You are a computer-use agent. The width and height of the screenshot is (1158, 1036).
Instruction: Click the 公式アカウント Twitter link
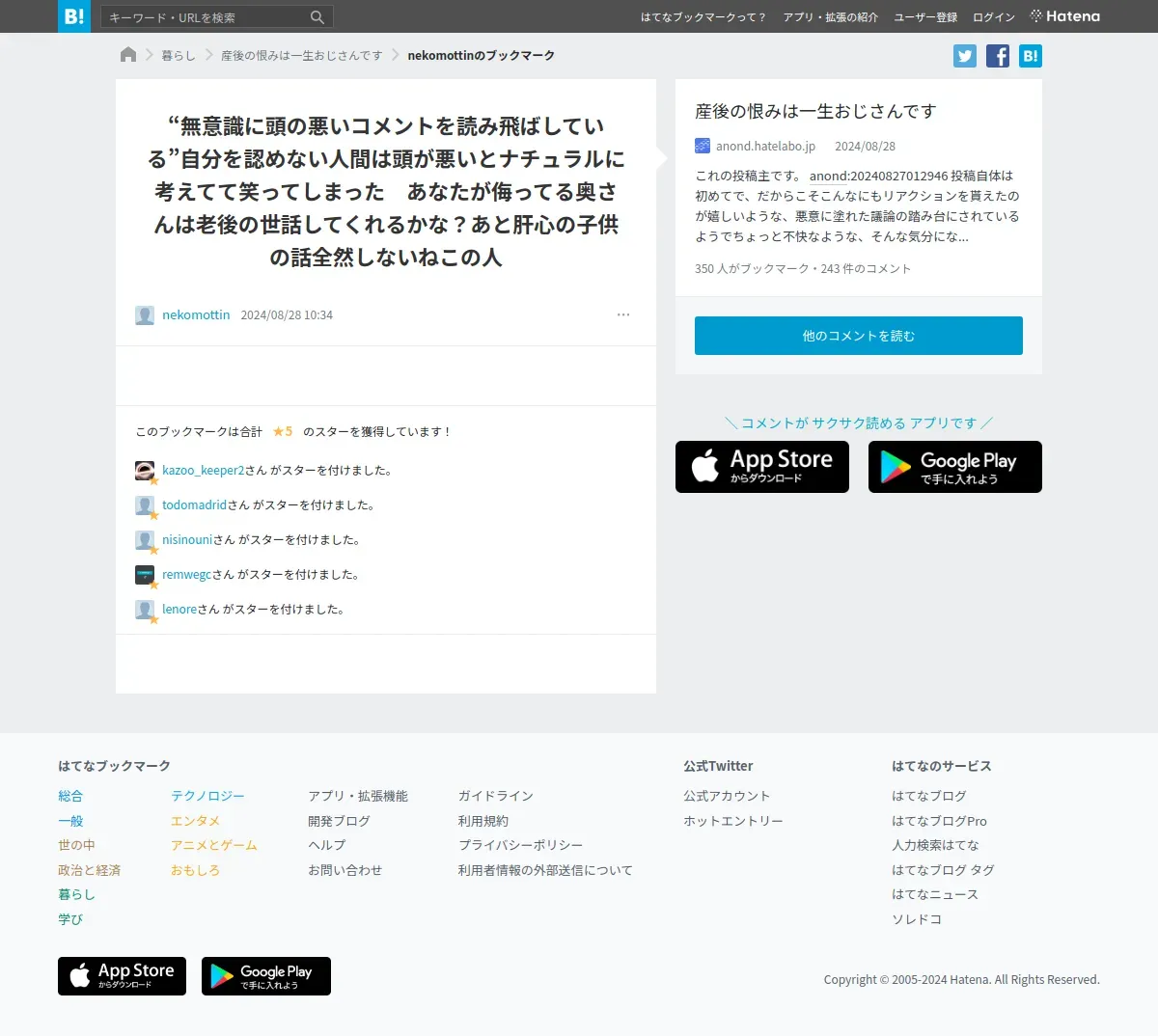(x=727, y=797)
